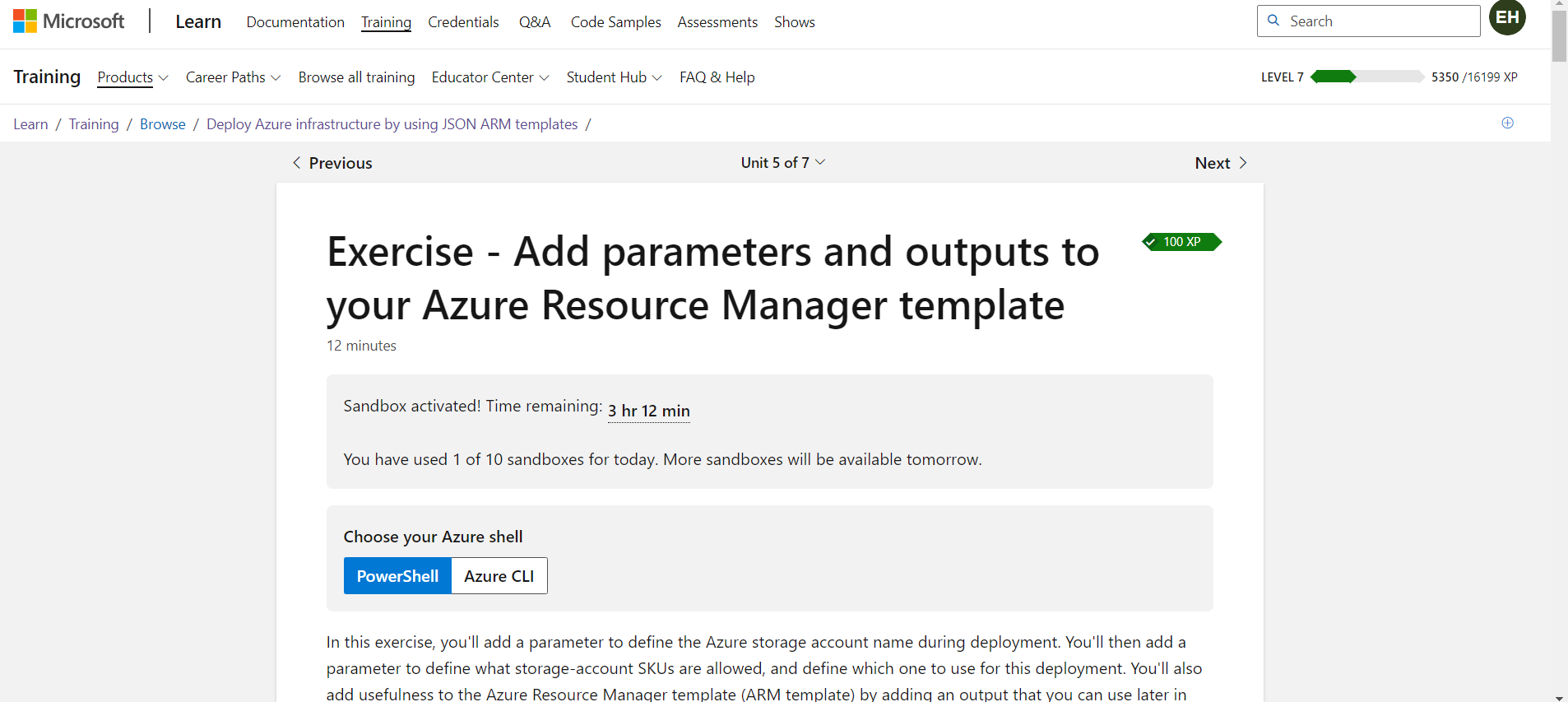Select the PowerShell shell option
This screenshot has height=702, width=1568.
click(397, 576)
